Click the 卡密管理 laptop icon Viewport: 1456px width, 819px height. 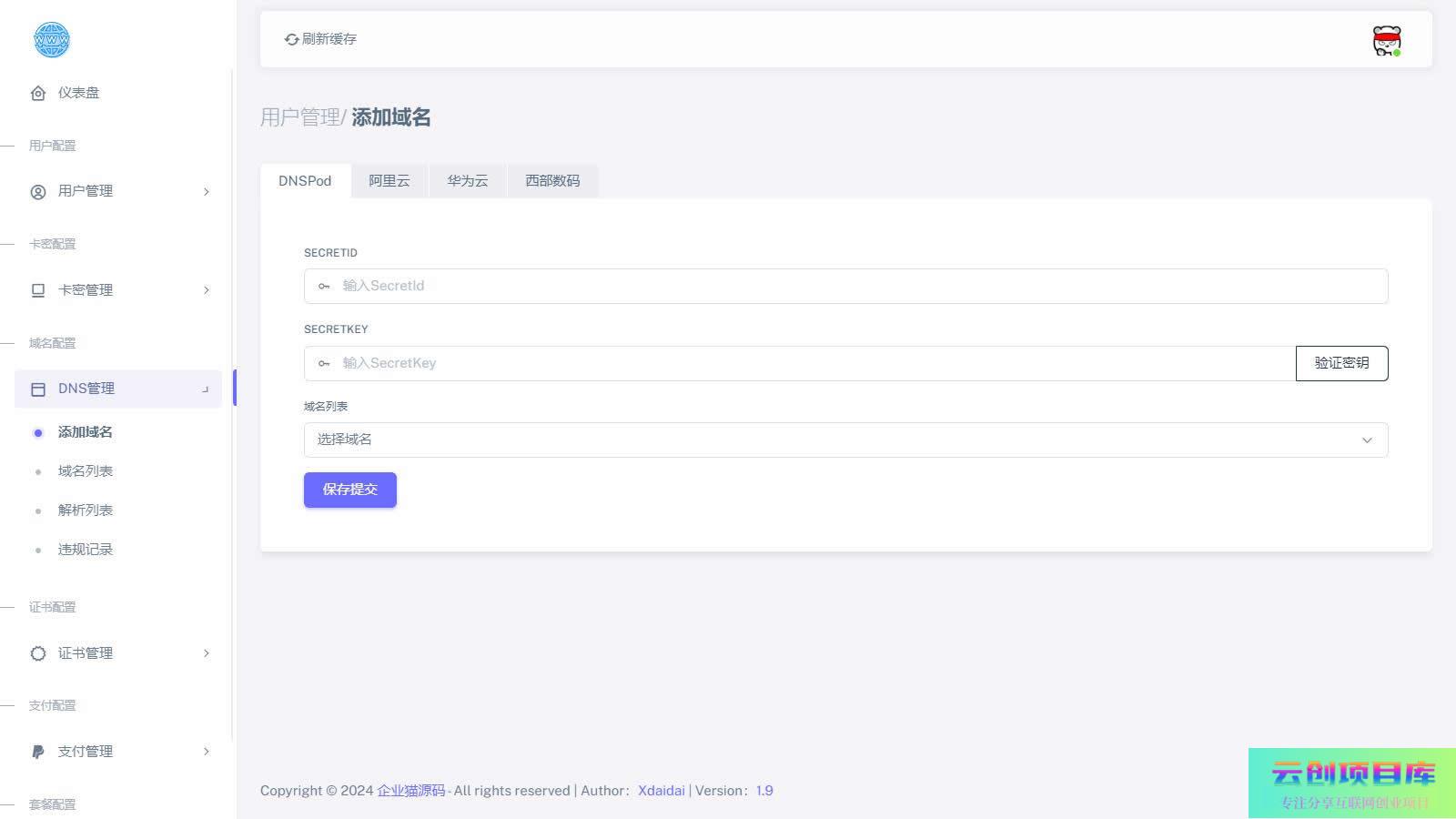tap(38, 290)
